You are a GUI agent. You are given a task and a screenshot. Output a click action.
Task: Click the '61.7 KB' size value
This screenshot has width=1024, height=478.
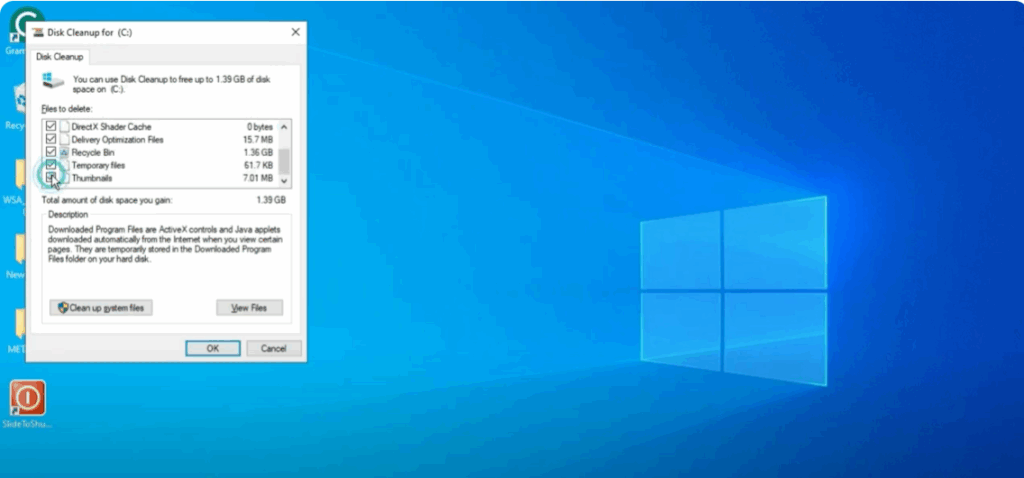coord(259,165)
